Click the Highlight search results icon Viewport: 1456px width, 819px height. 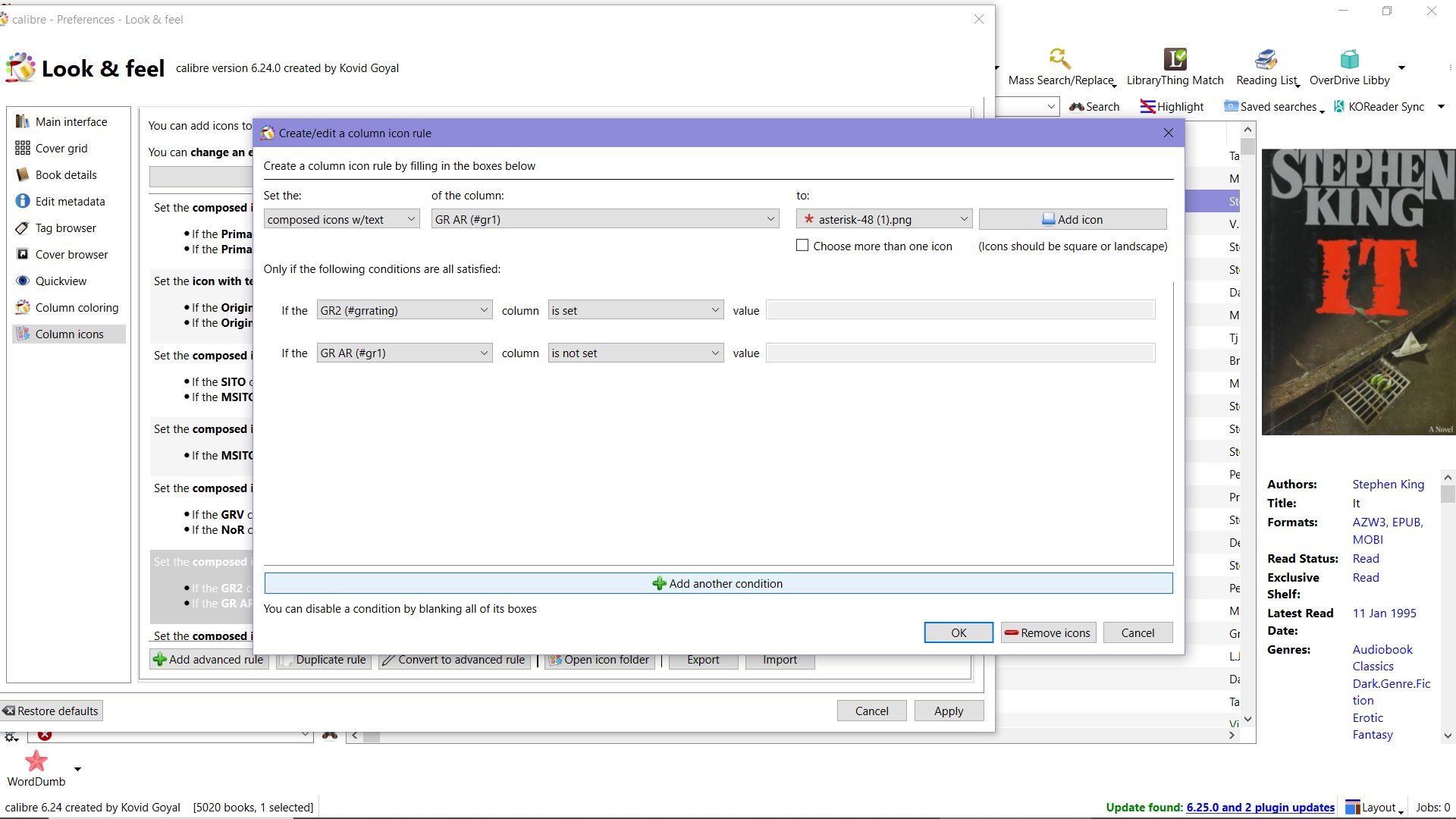pos(1147,107)
